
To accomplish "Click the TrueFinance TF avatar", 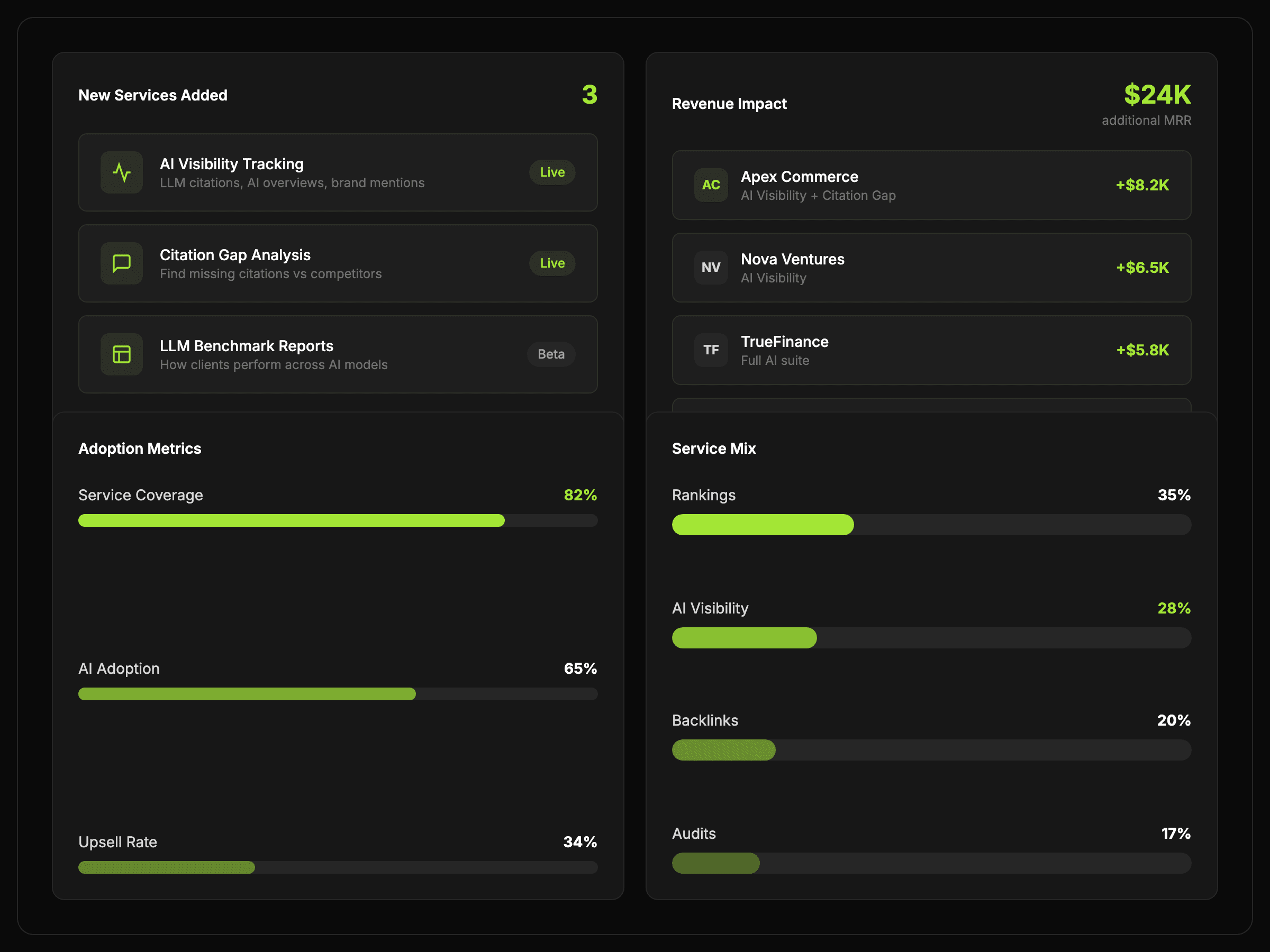I will [x=711, y=350].
